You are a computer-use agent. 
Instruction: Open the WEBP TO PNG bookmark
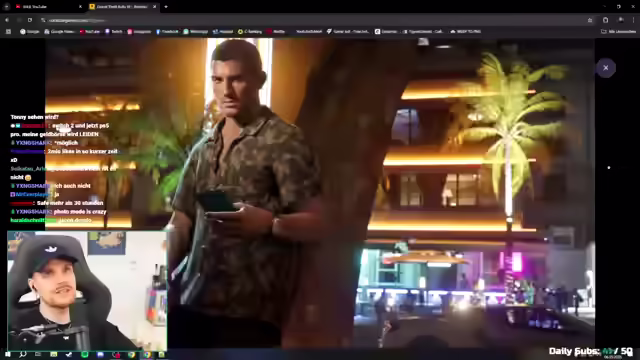tap(466, 31)
